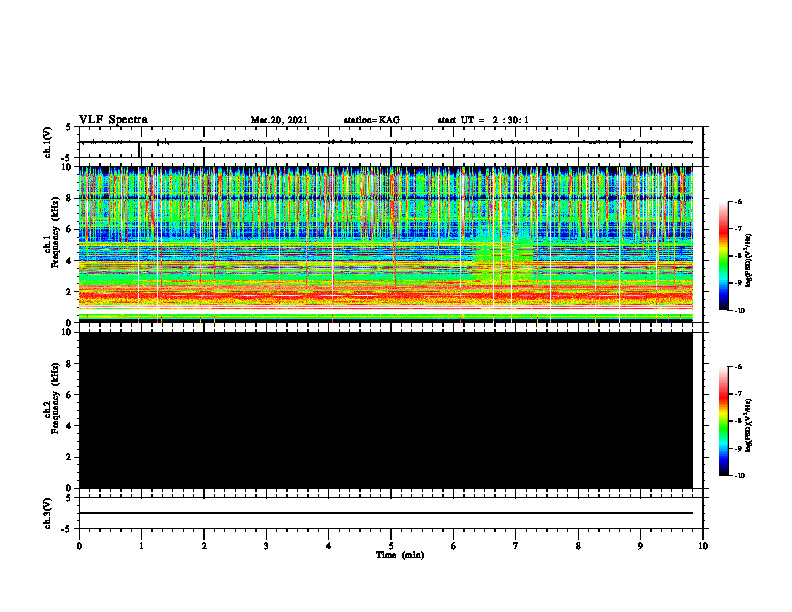Screen dimensions: 792x612
Task: Click time axis tick label "9"
Action: 640,546
